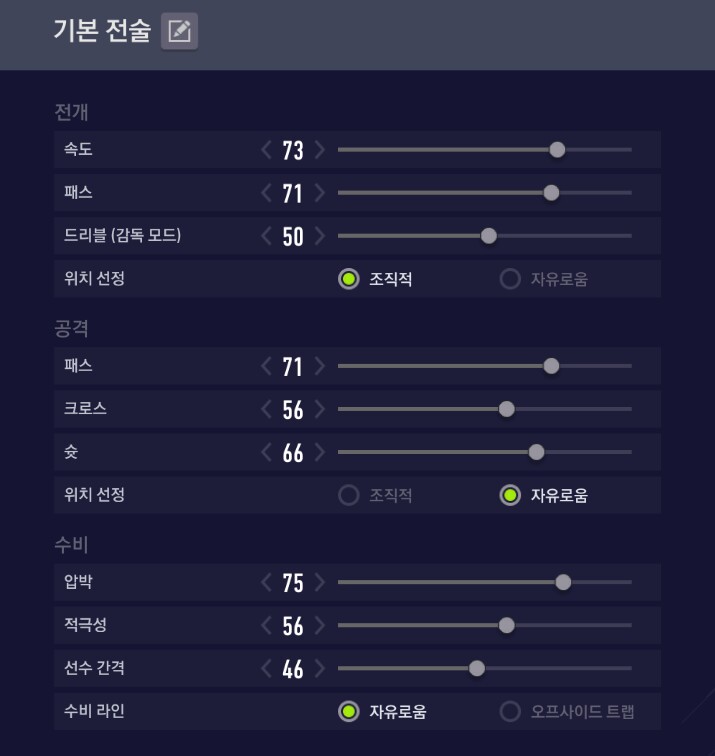The image size is (715, 756).
Task: Select 자유로움 radio for 수비 라인
Action: pyautogui.click(x=349, y=711)
